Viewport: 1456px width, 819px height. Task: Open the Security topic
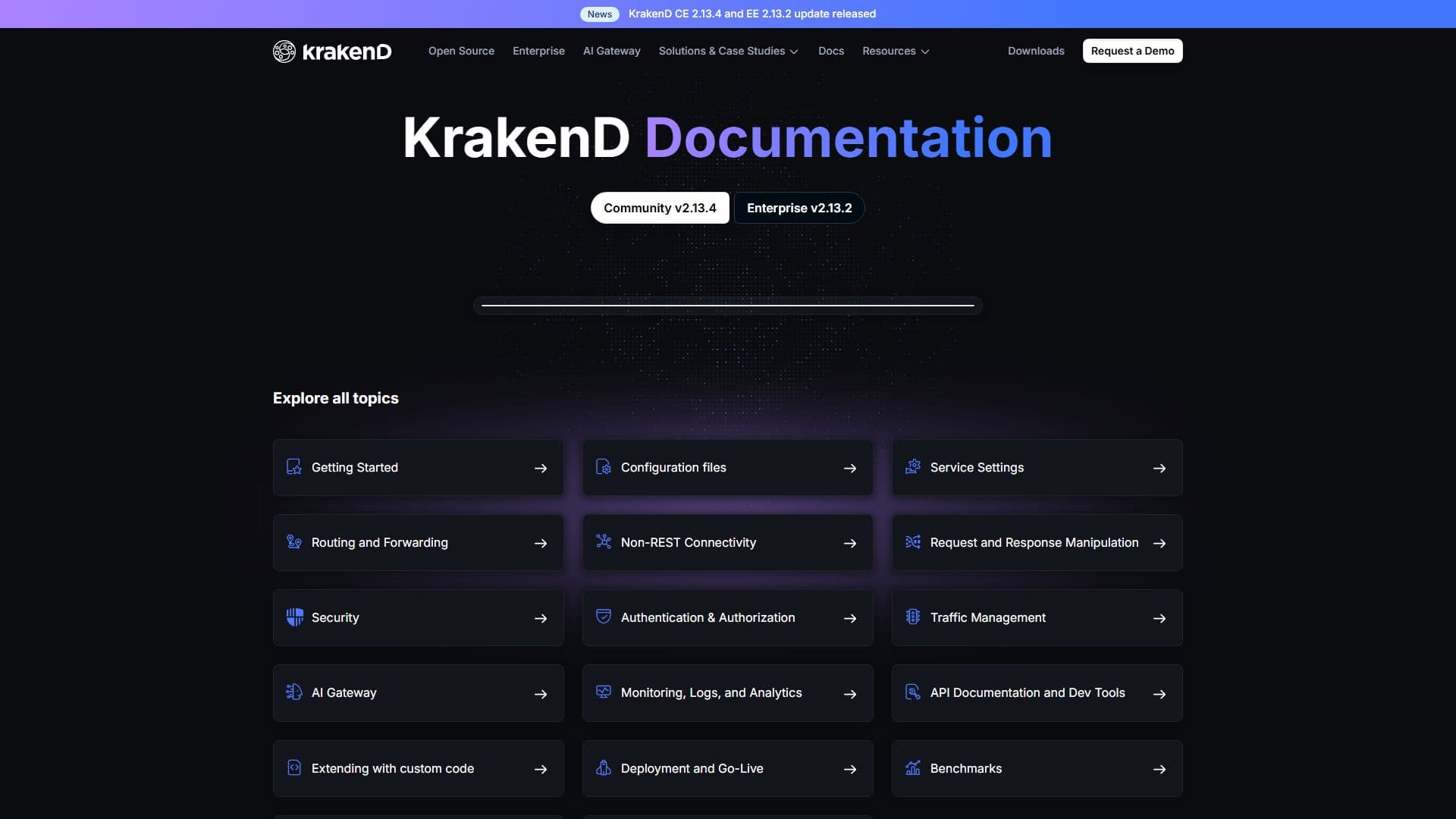[x=418, y=618]
